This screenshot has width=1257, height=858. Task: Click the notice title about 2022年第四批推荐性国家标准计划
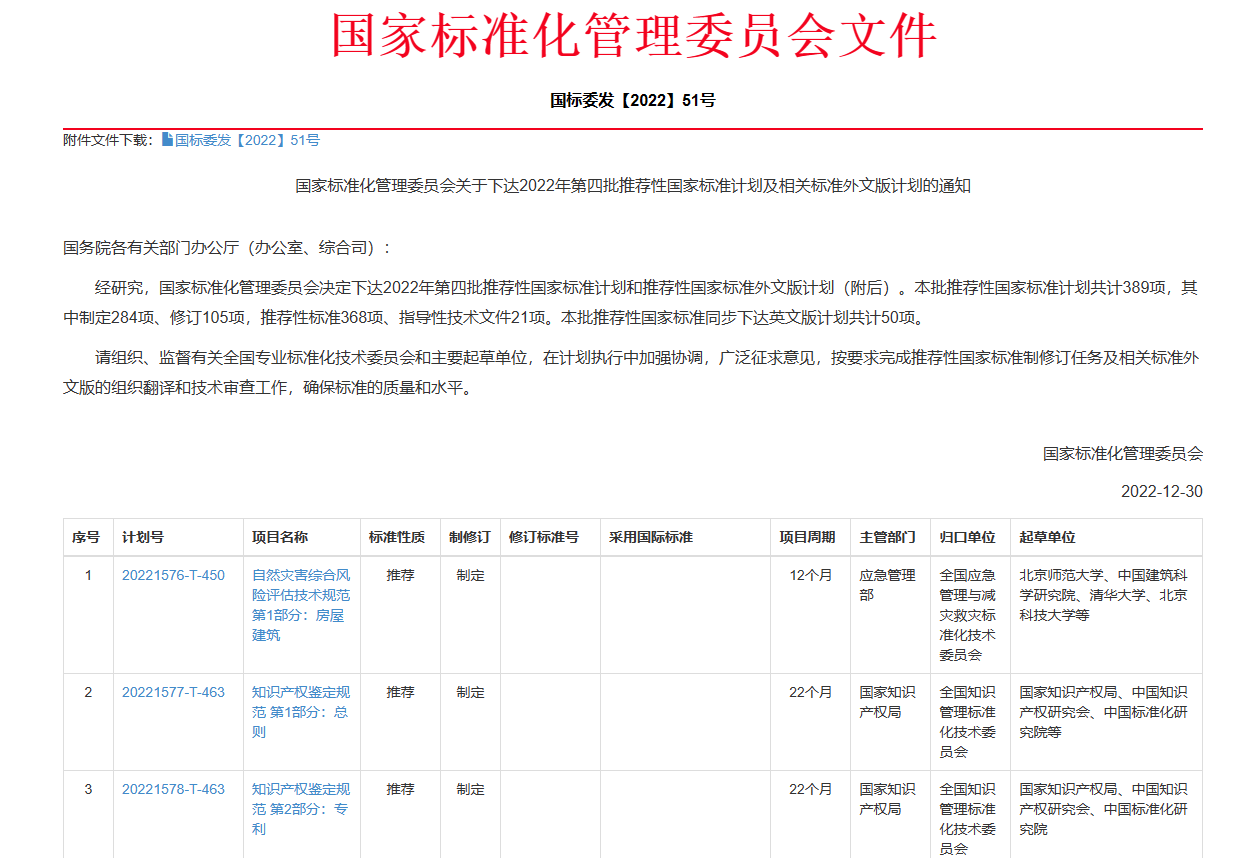coord(633,185)
